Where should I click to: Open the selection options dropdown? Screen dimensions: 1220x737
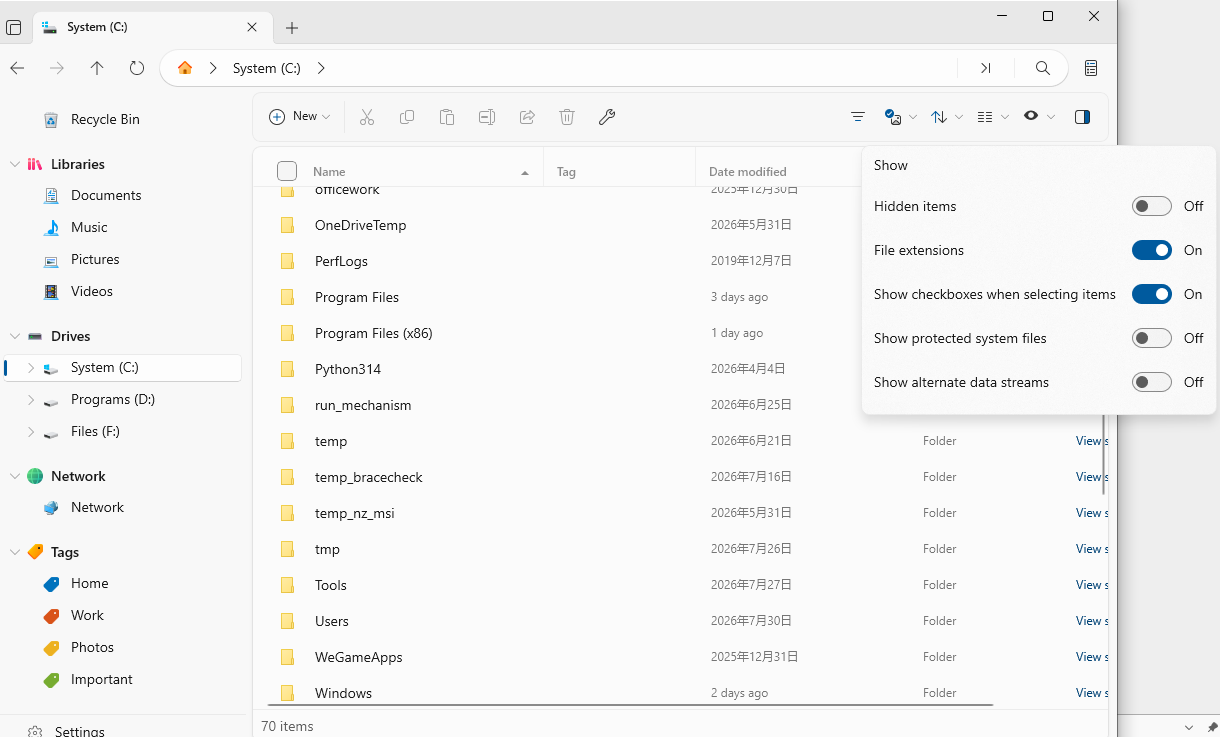[x=901, y=117]
